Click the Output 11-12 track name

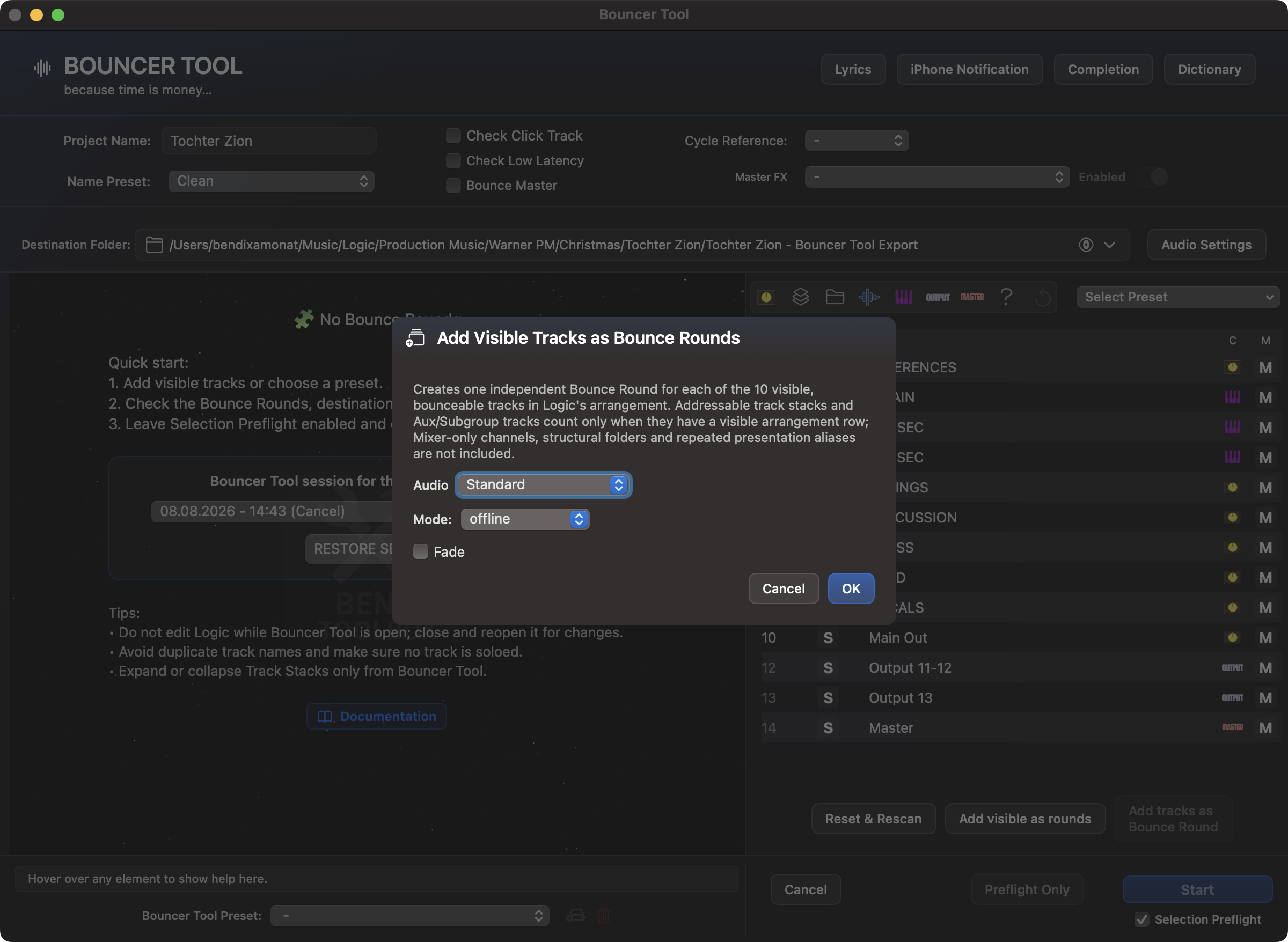click(910, 668)
